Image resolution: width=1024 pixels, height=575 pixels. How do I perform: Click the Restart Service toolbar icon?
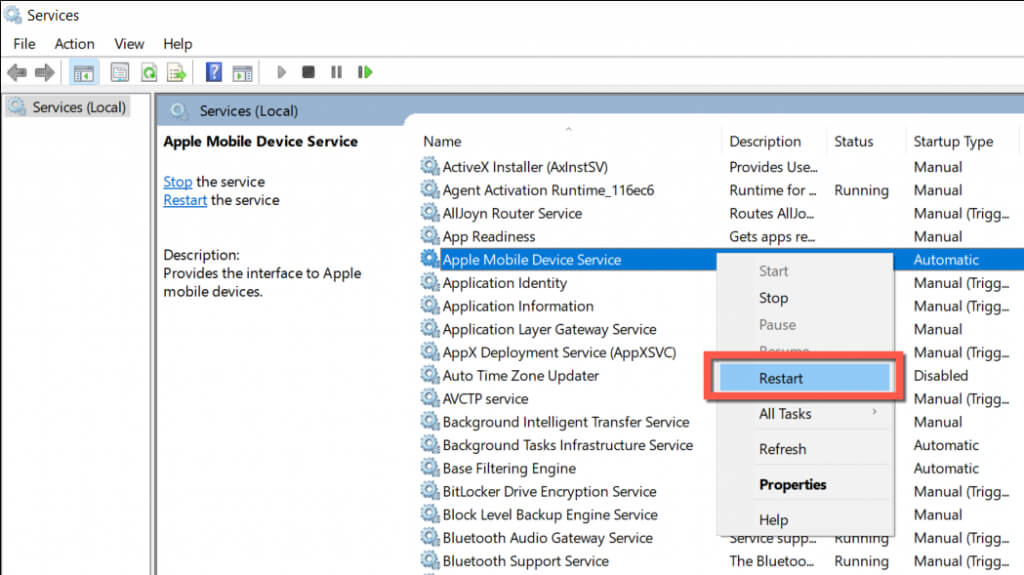click(365, 72)
